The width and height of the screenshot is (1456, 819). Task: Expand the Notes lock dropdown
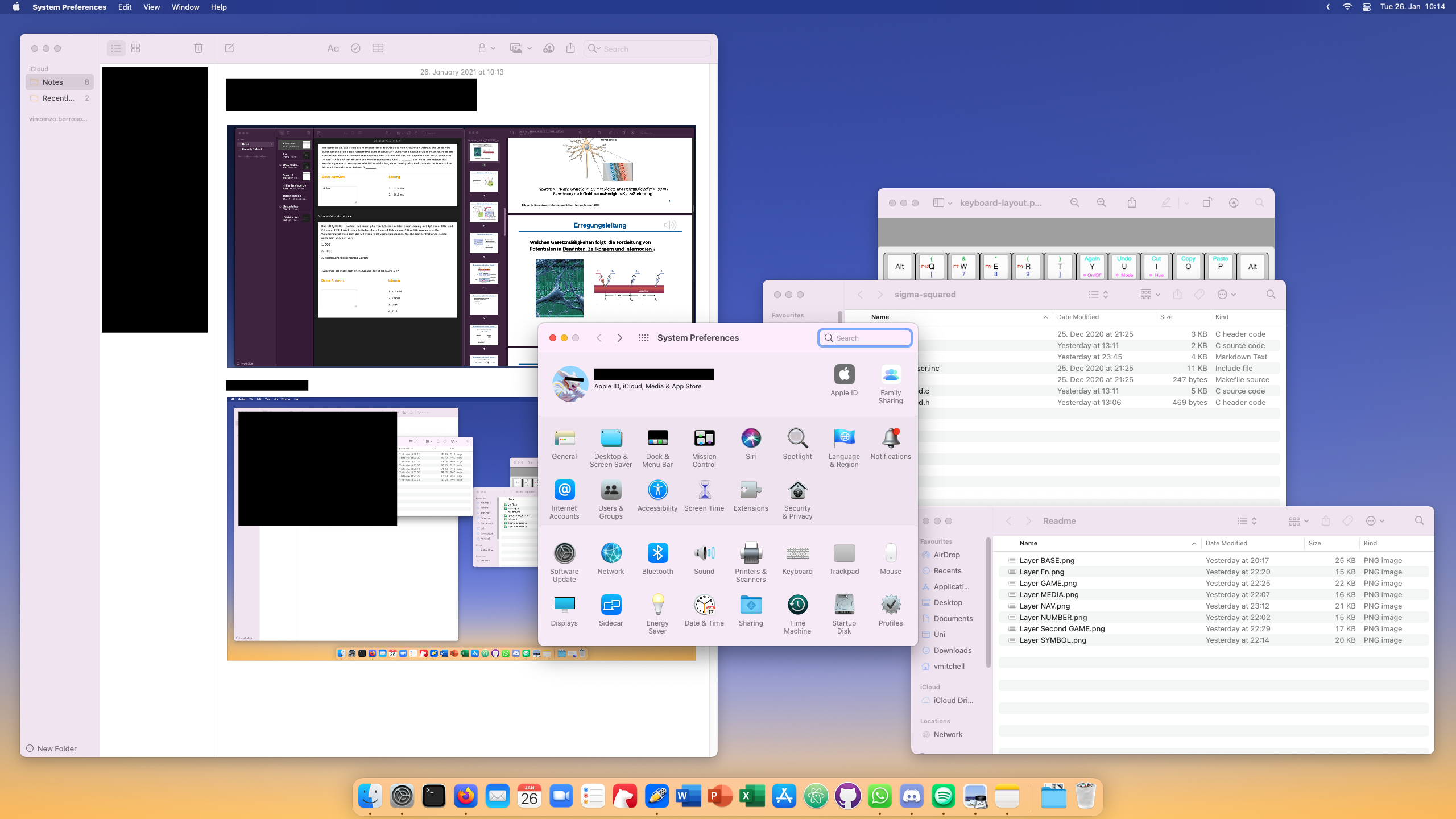coord(493,48)
